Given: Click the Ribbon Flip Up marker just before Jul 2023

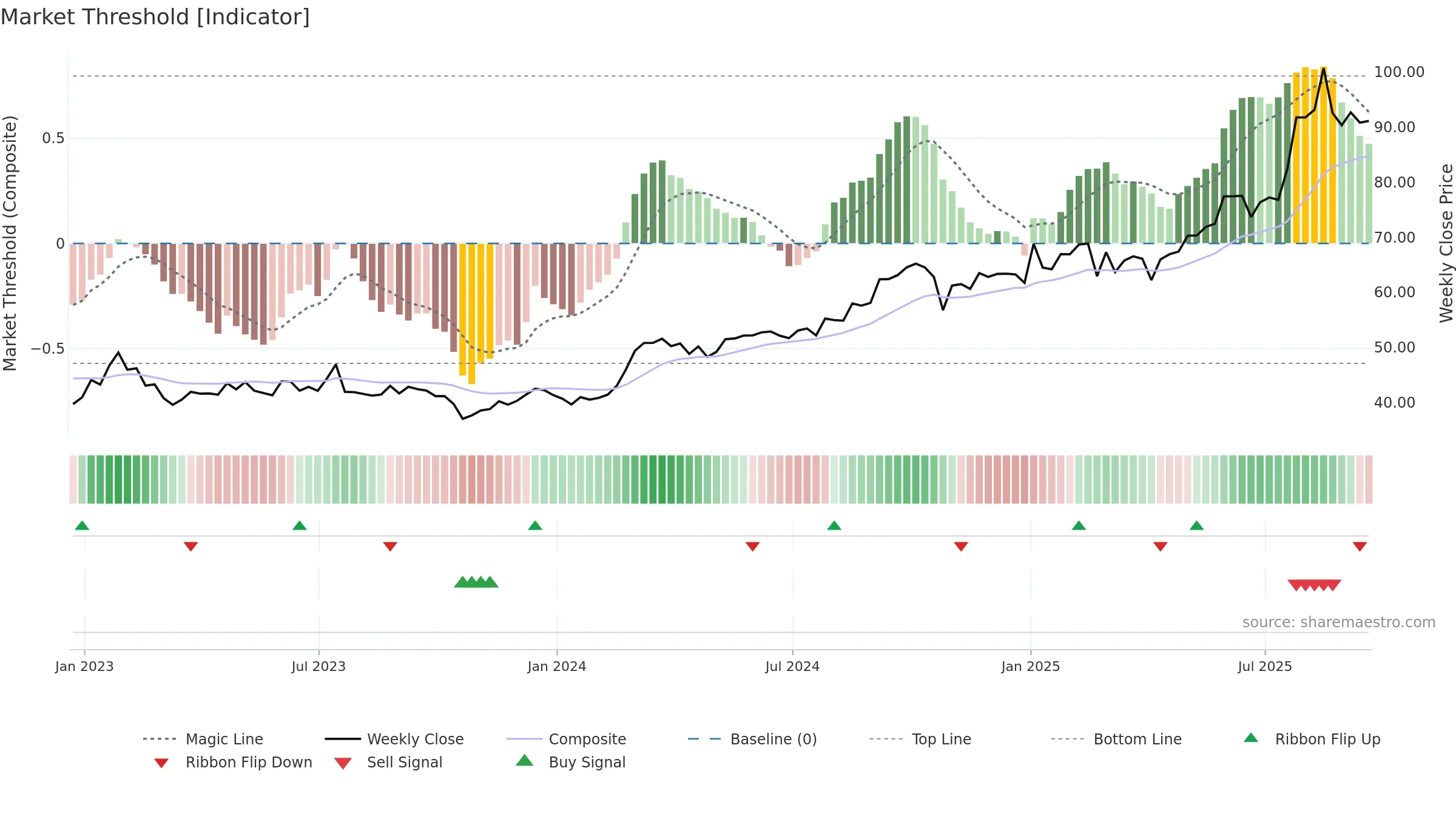Looking at the screenshot, I should [x=300, y=525].
